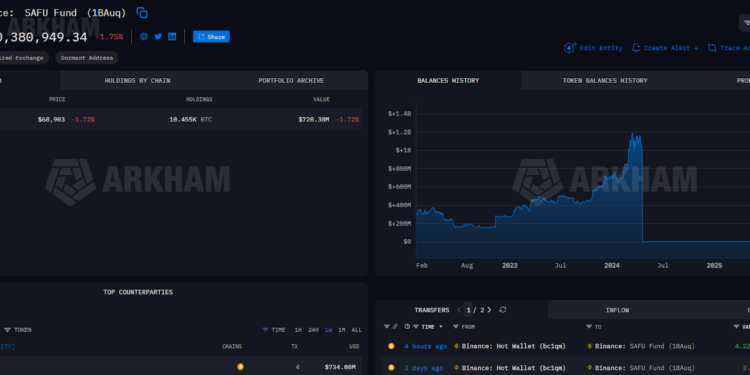Open the '3 days ago' transfer link
The image size is (750, 375).
point(423,368)
